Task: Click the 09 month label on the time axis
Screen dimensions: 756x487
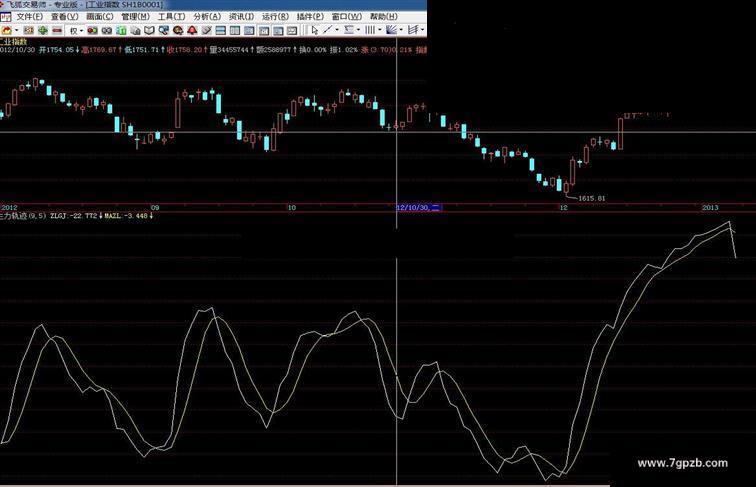Action: [155, 207]
